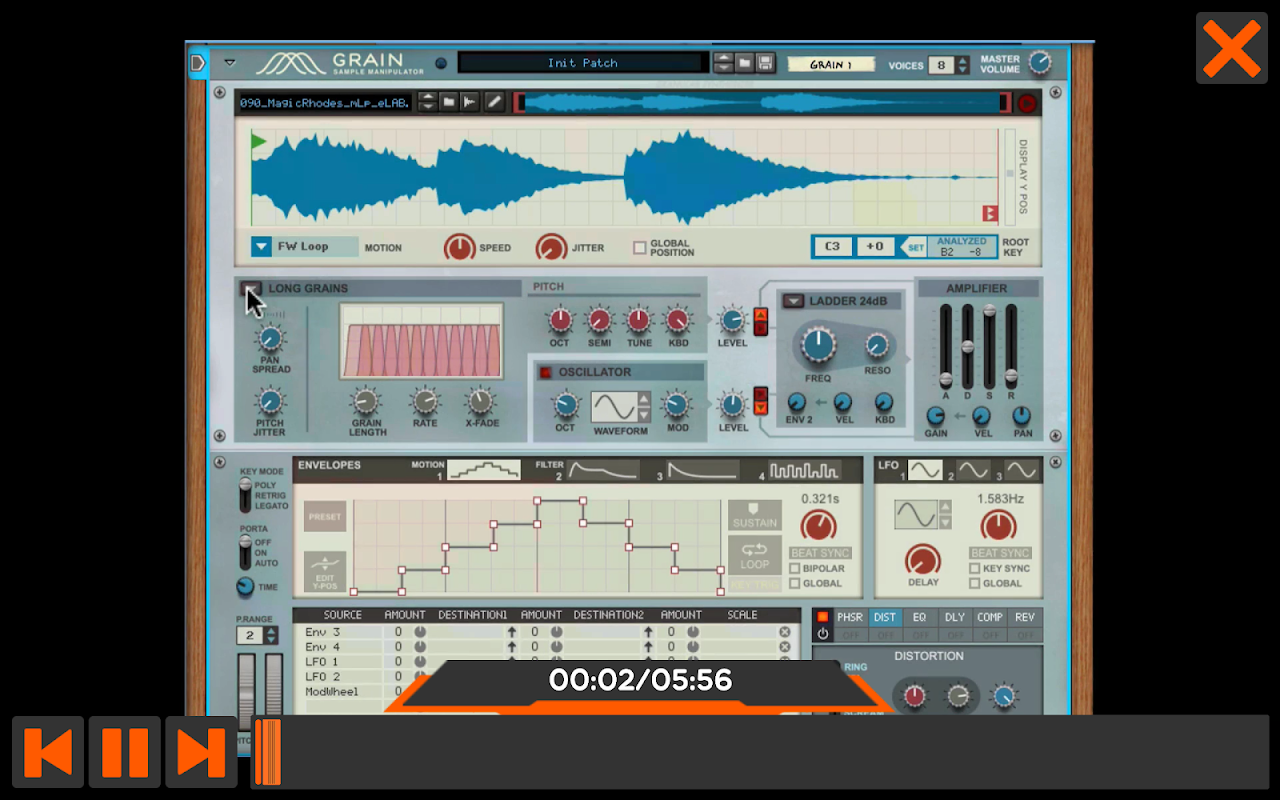The width and height of the screenshot is (1280, 800).
Task: Click the Init Patch name display
Action: point(582,63)
